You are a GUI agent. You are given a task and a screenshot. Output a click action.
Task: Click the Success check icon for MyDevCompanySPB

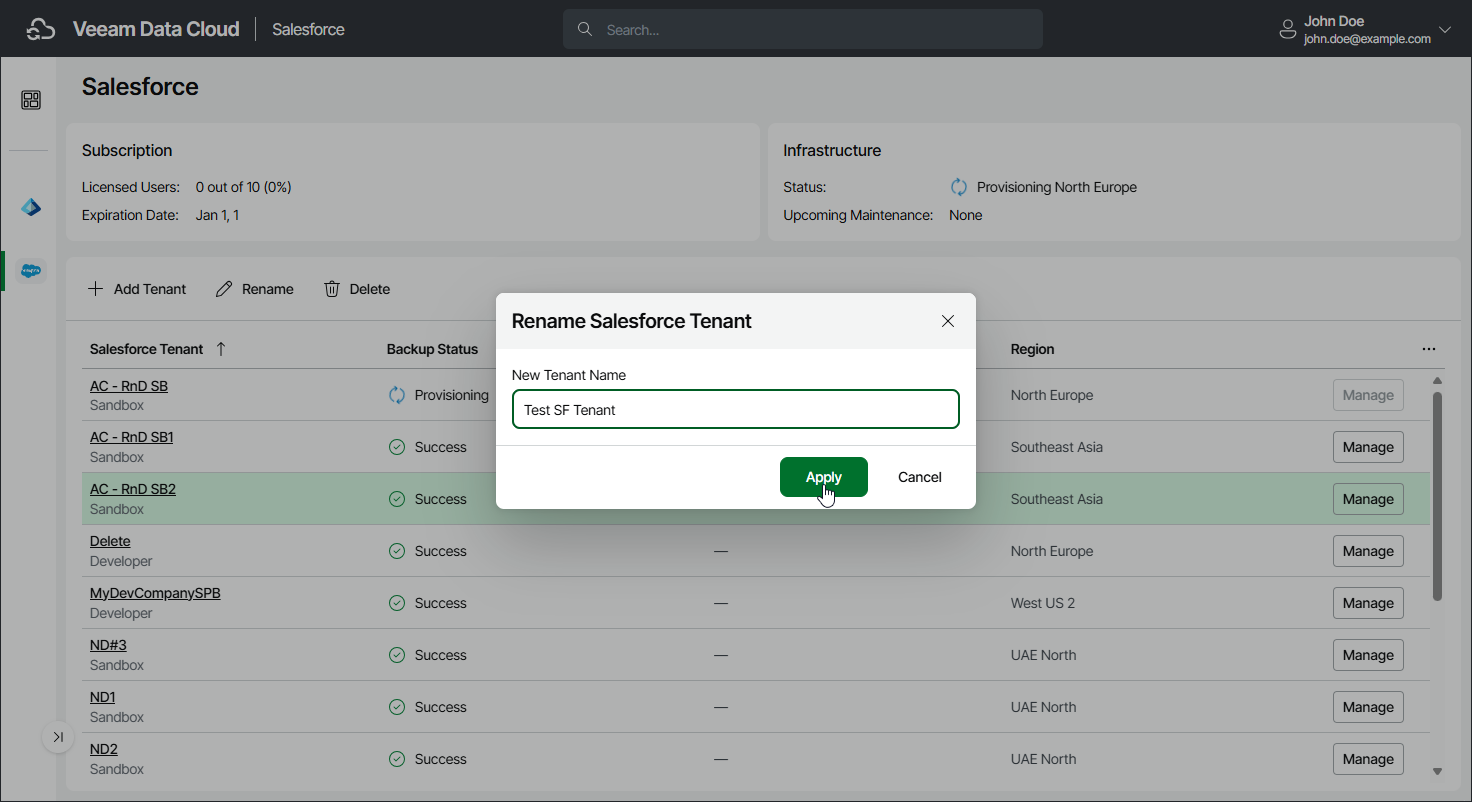point(397,603)
